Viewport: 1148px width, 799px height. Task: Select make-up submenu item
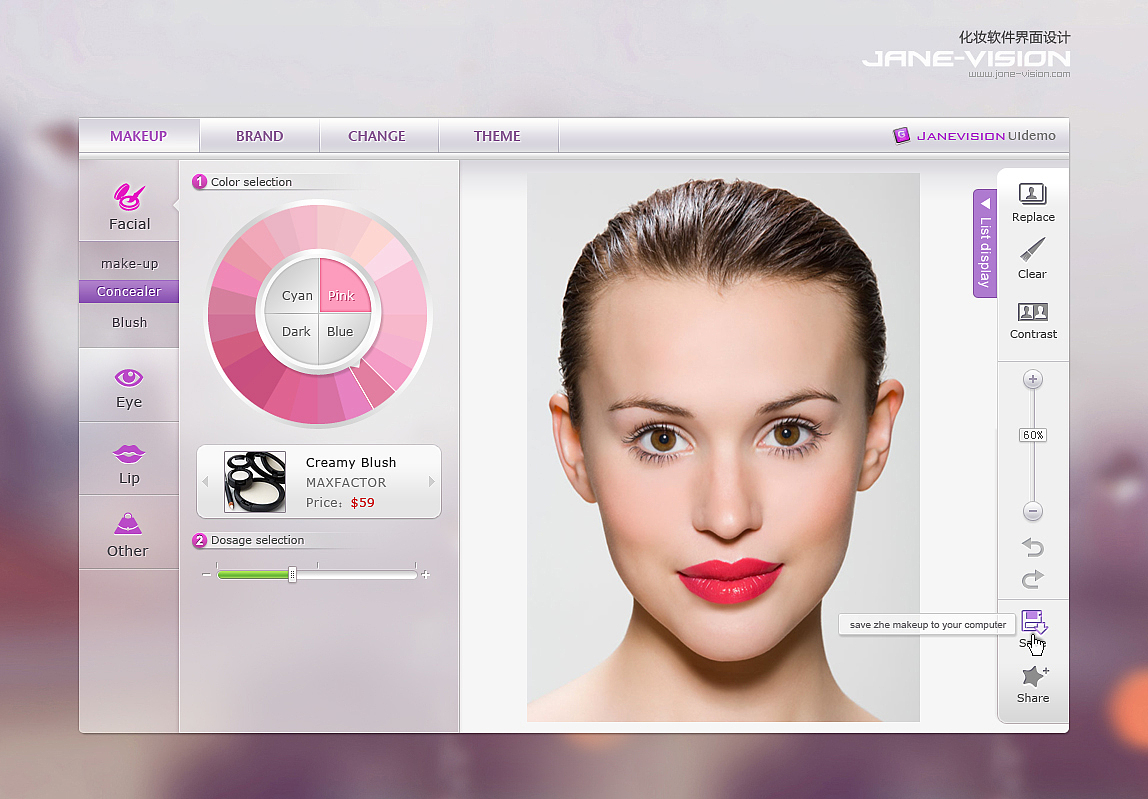(129, 263)
